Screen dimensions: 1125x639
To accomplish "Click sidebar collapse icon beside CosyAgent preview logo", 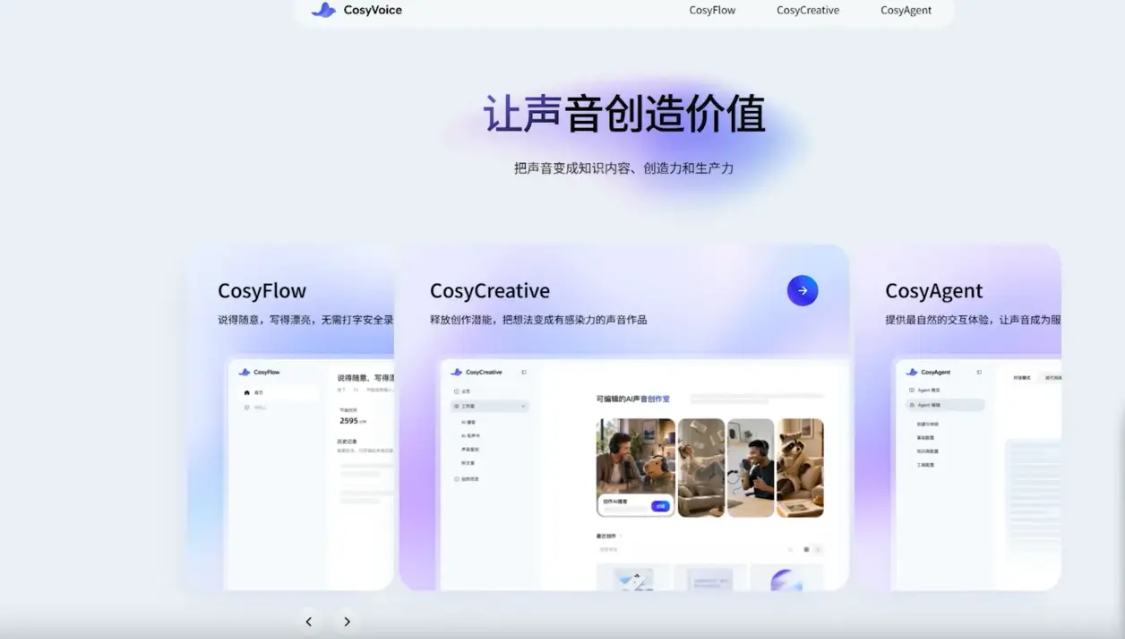I will point(979,372).
